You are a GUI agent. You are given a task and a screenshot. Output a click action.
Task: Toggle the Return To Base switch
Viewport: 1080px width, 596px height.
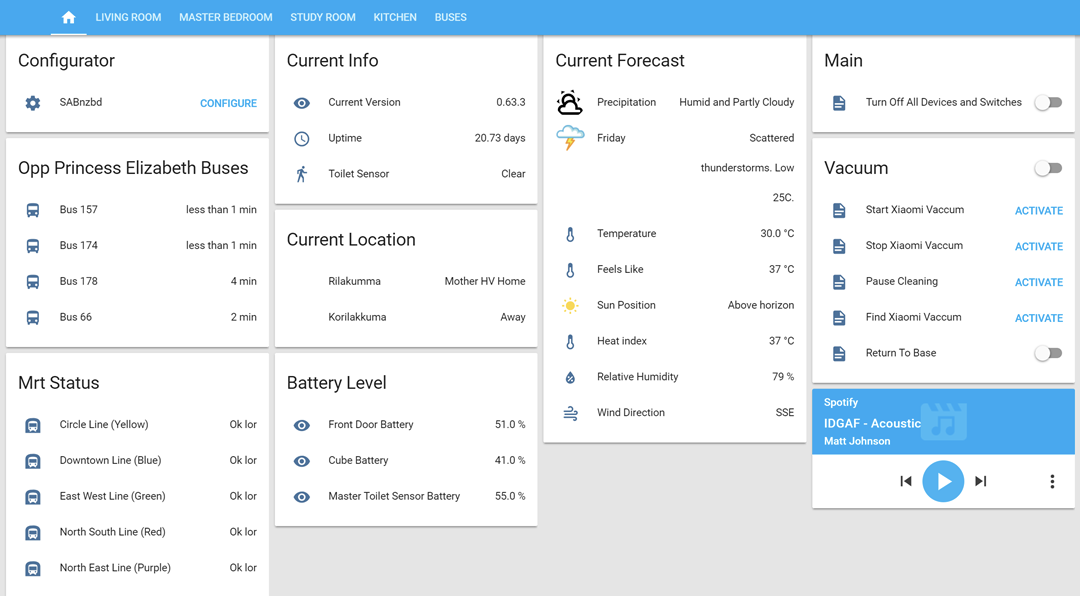(x=1048, y=353)
